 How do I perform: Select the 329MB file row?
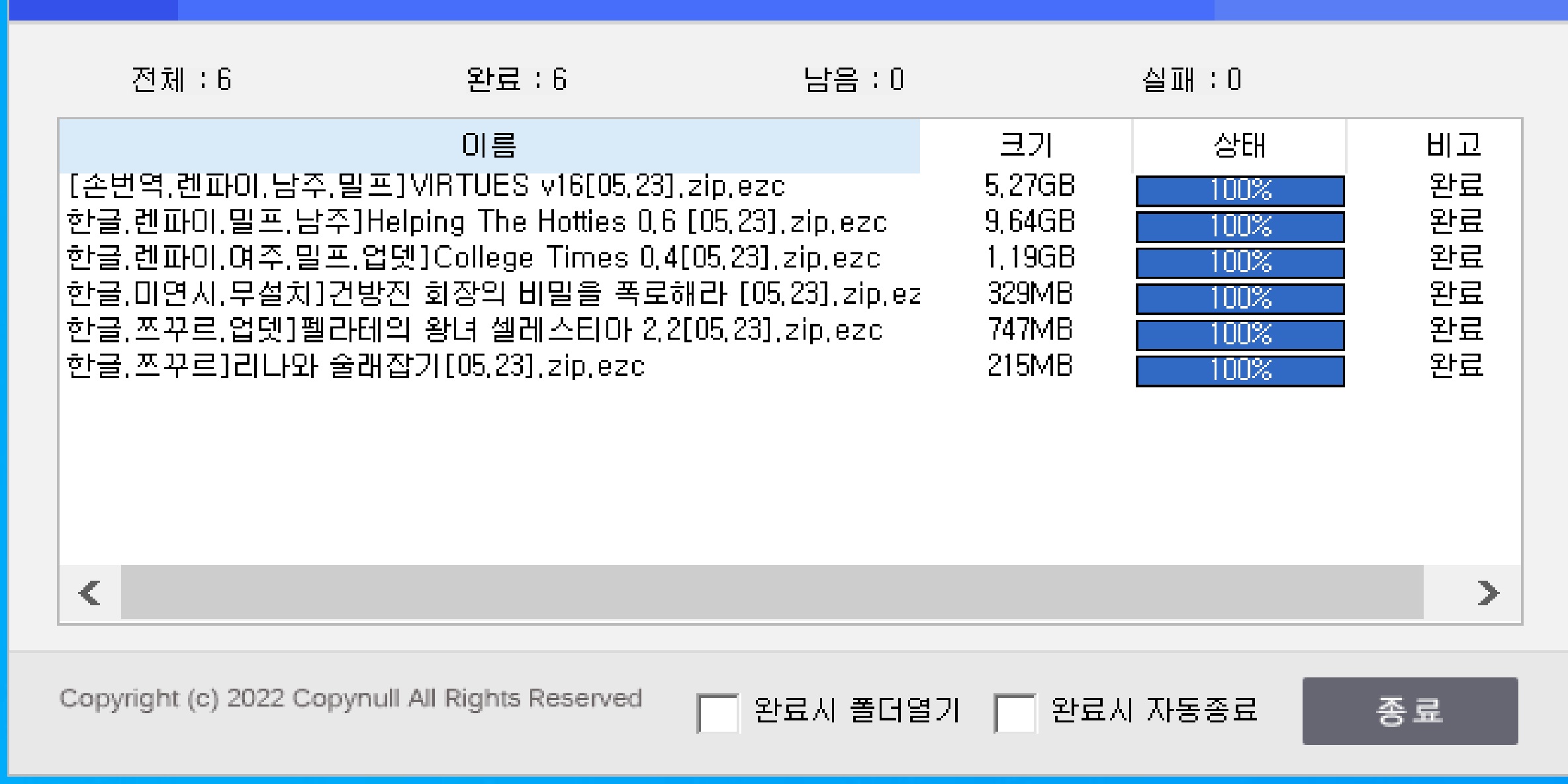coord(493,294)
